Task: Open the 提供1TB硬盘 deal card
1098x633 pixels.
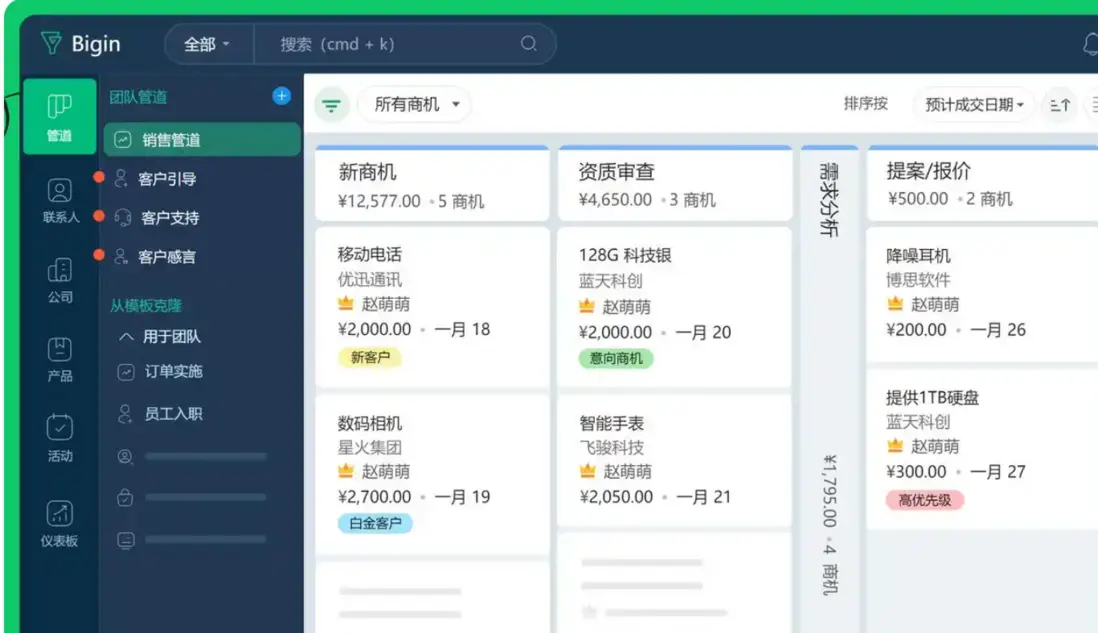Action: (982, 449)
